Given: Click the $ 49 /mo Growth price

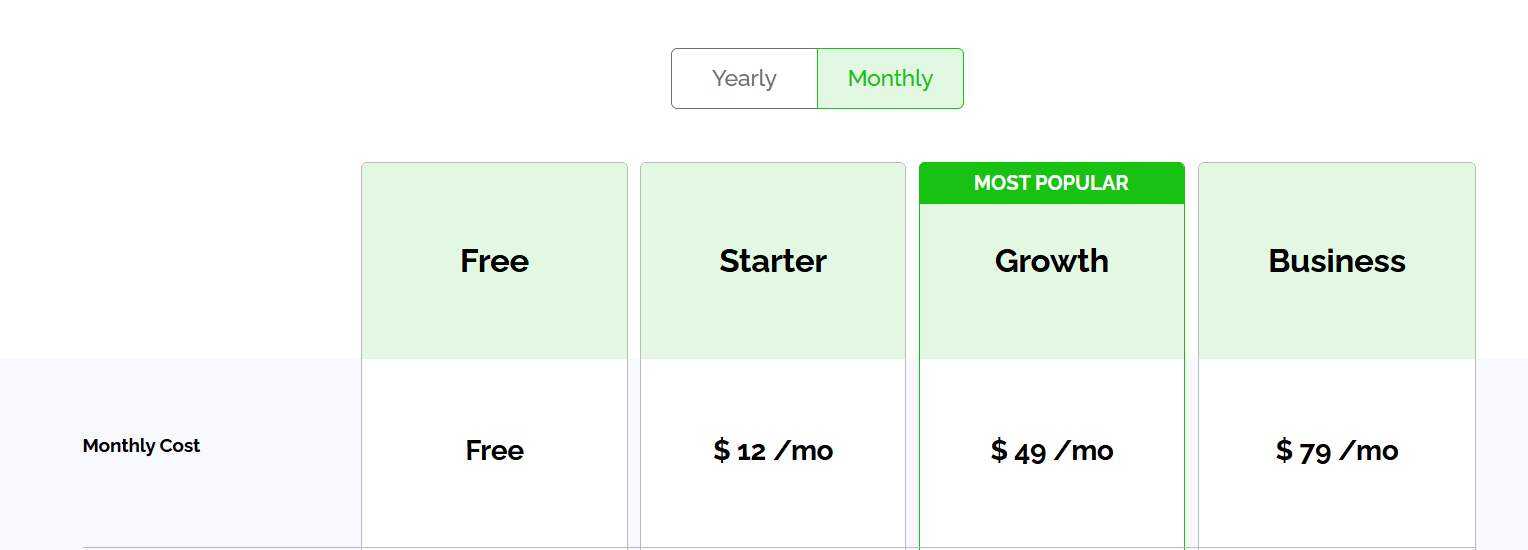Looking at the screenshot, I should [x=1051, y=451].
